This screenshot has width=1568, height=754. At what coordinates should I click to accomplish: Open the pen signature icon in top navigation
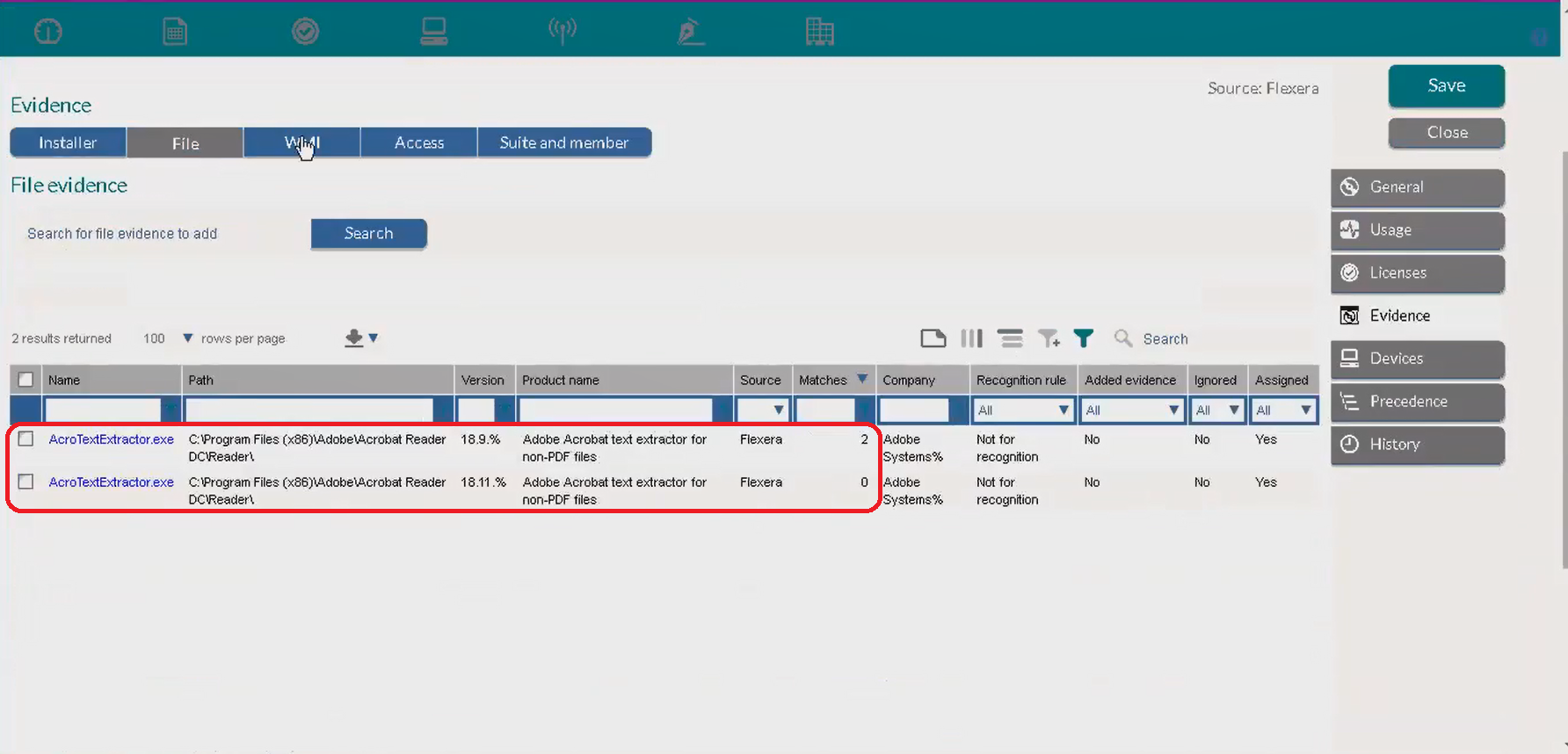(691, 32)
